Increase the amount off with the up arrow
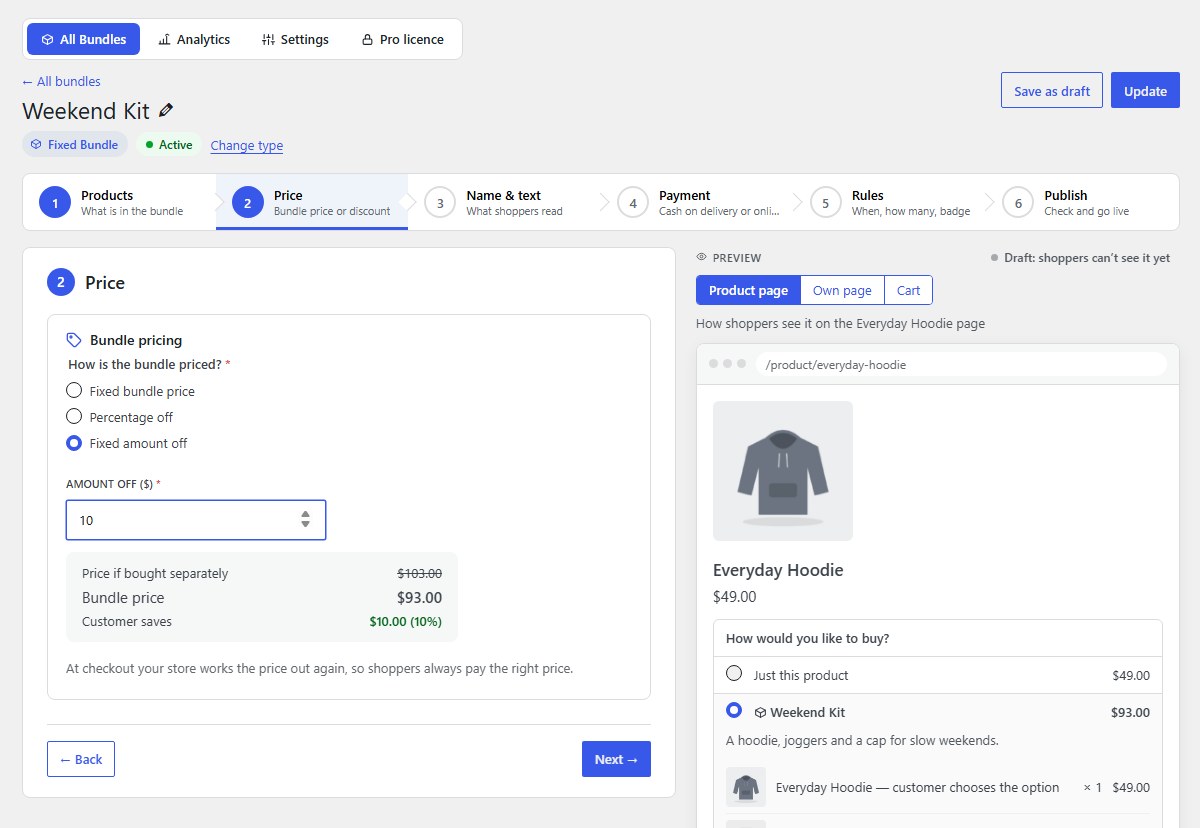The image size is (1200, 828). point(305,514)
